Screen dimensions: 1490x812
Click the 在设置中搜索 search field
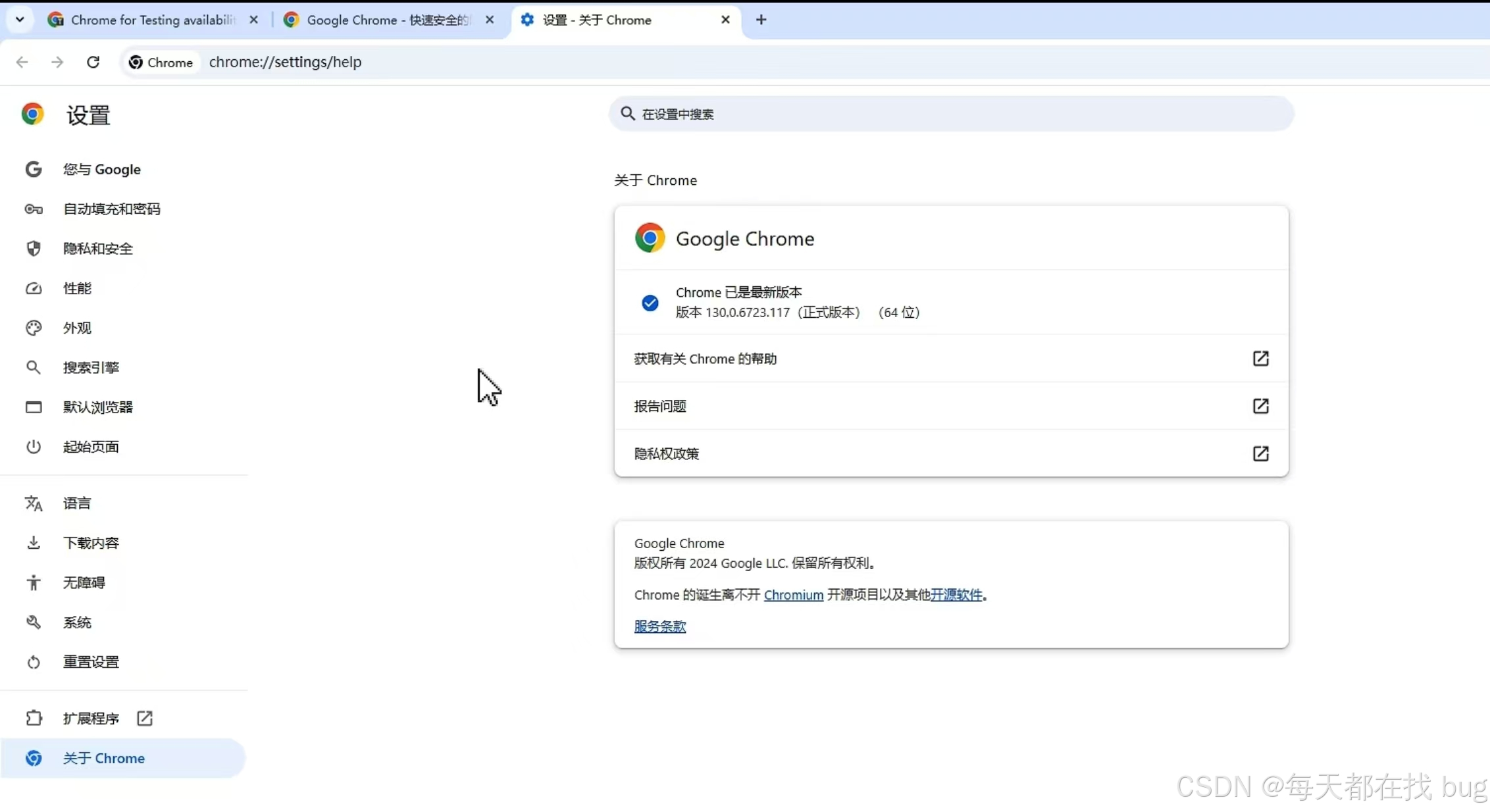[951, 114]
